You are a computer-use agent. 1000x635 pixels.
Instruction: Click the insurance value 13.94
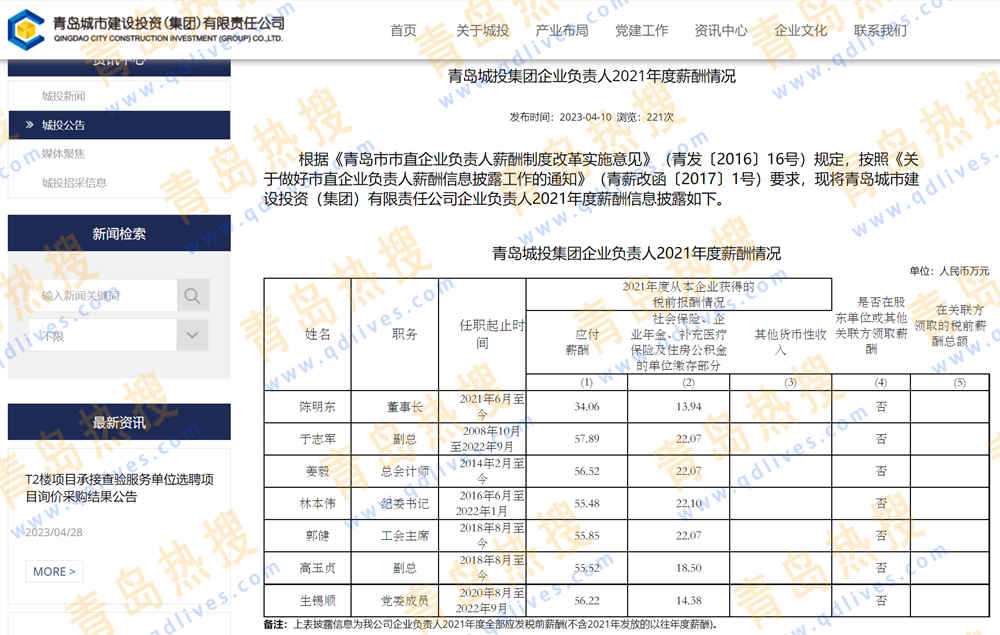pos(689,407)
